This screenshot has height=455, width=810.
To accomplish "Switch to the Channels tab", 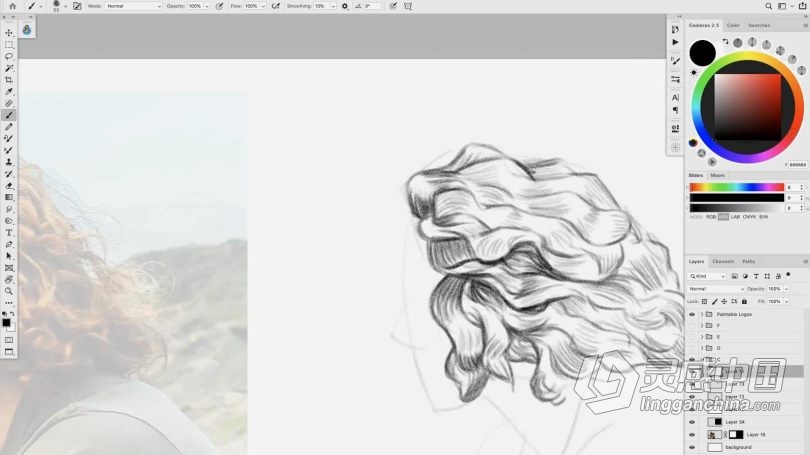I will point(723,261).
